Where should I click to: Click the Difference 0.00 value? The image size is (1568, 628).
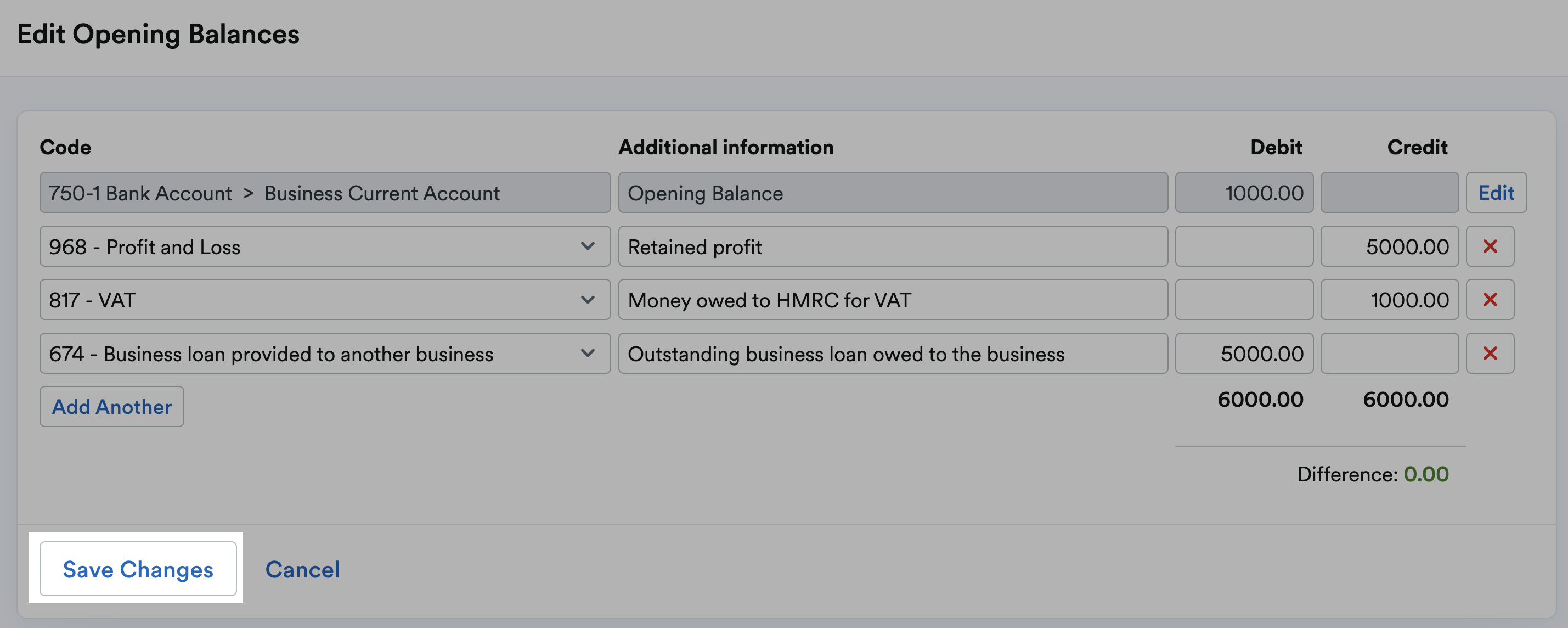coord(1426,474)
